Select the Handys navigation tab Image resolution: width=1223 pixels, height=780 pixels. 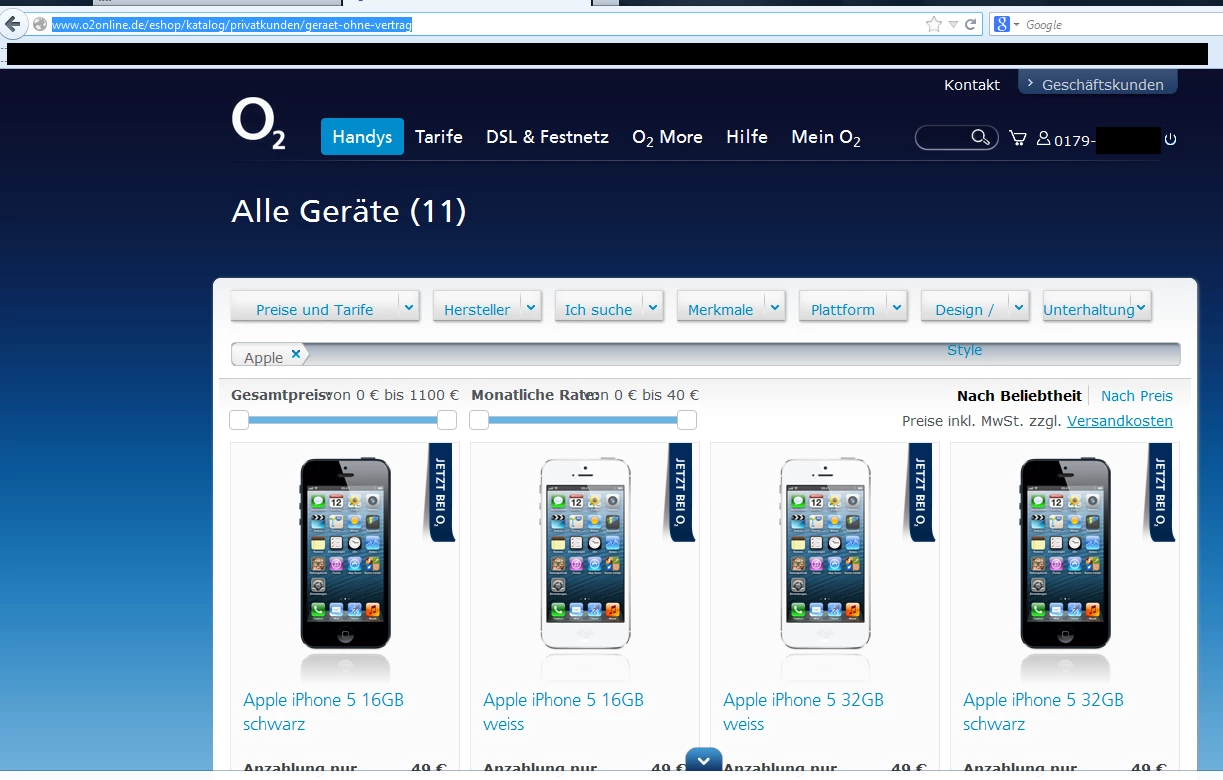click(x=362, y=137)
